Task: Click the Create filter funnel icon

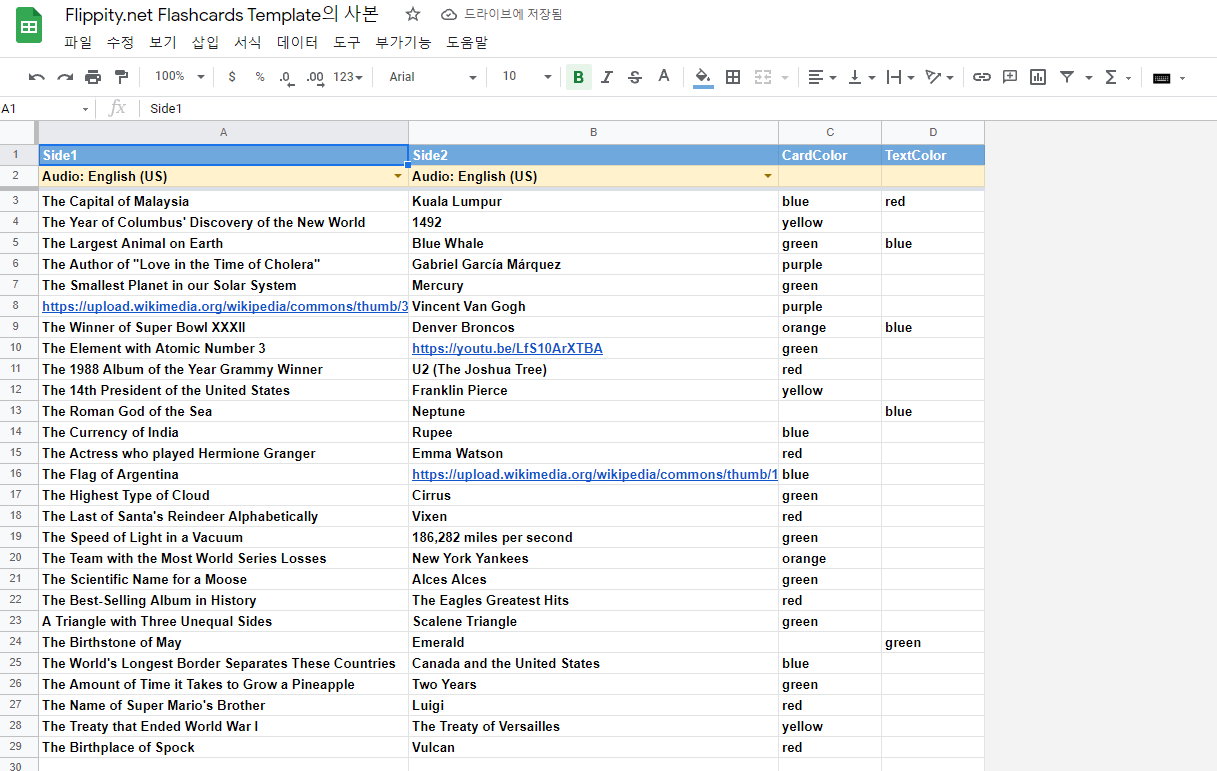Action: [x=1067, y=77]
